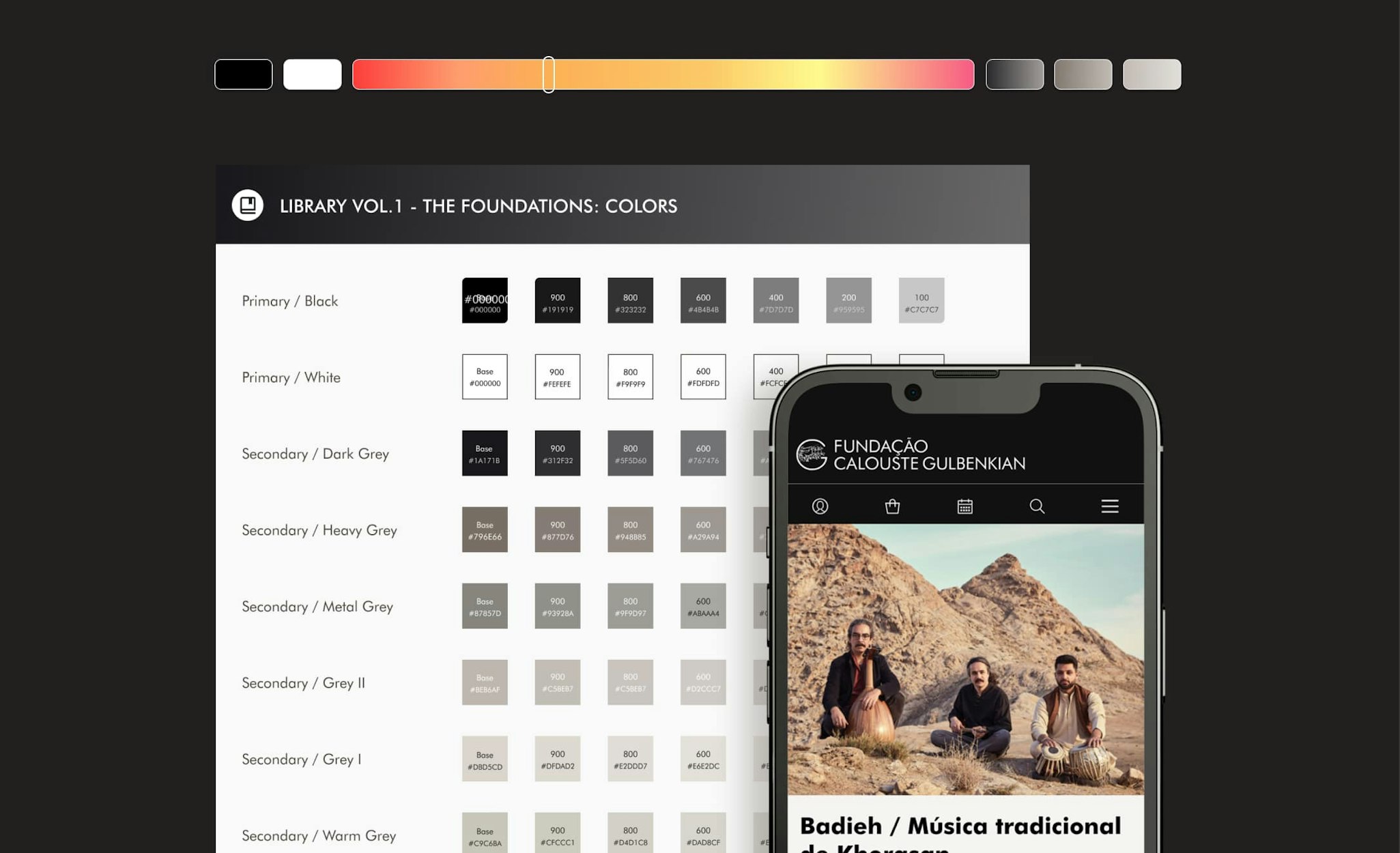Select Primary White 600 #FDFDFD swatch
Image resolution: width=1400 pixels, height=853 pixels.
[703, 377]
